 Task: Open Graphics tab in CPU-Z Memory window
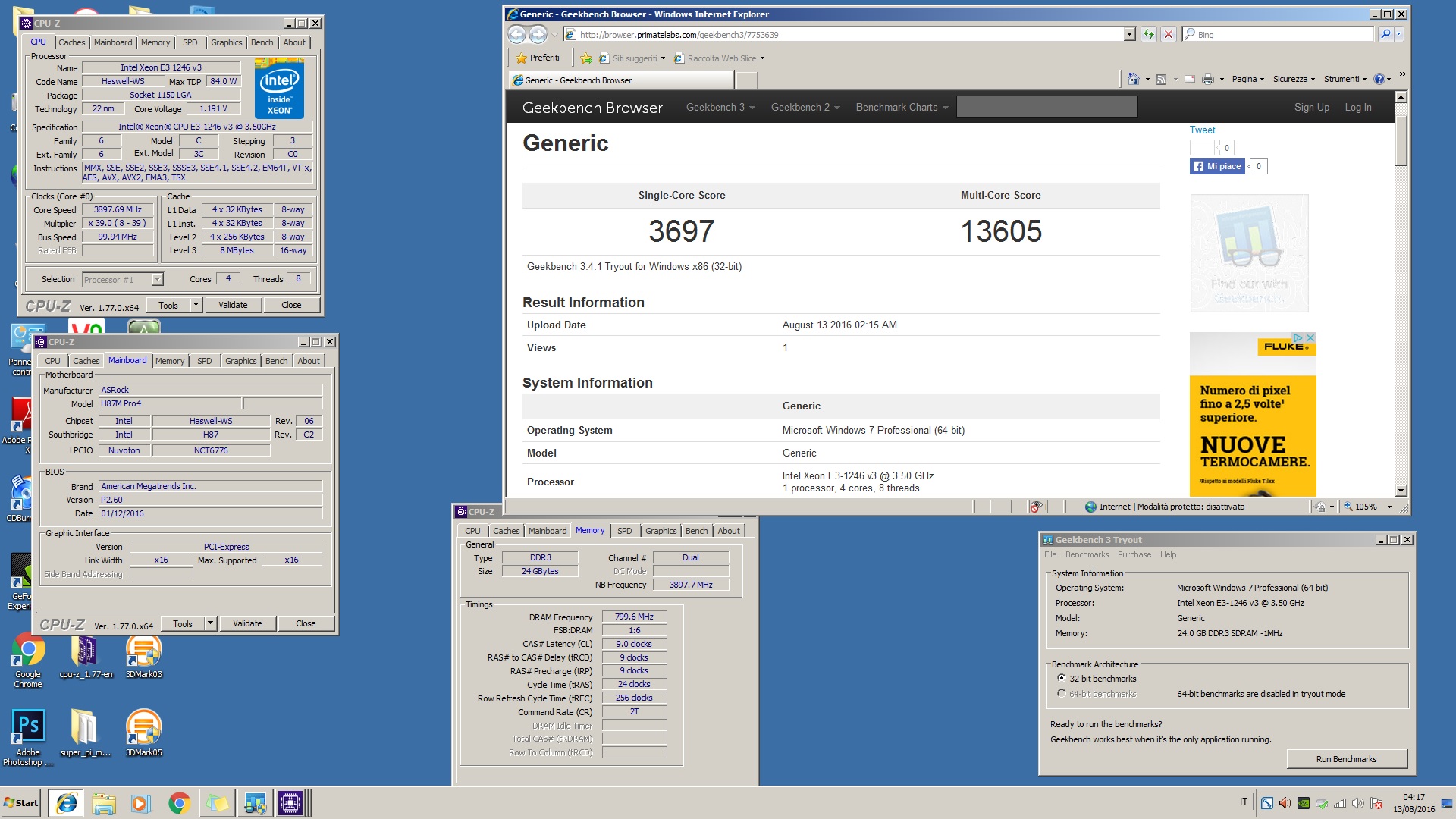(x=661, y=531)
